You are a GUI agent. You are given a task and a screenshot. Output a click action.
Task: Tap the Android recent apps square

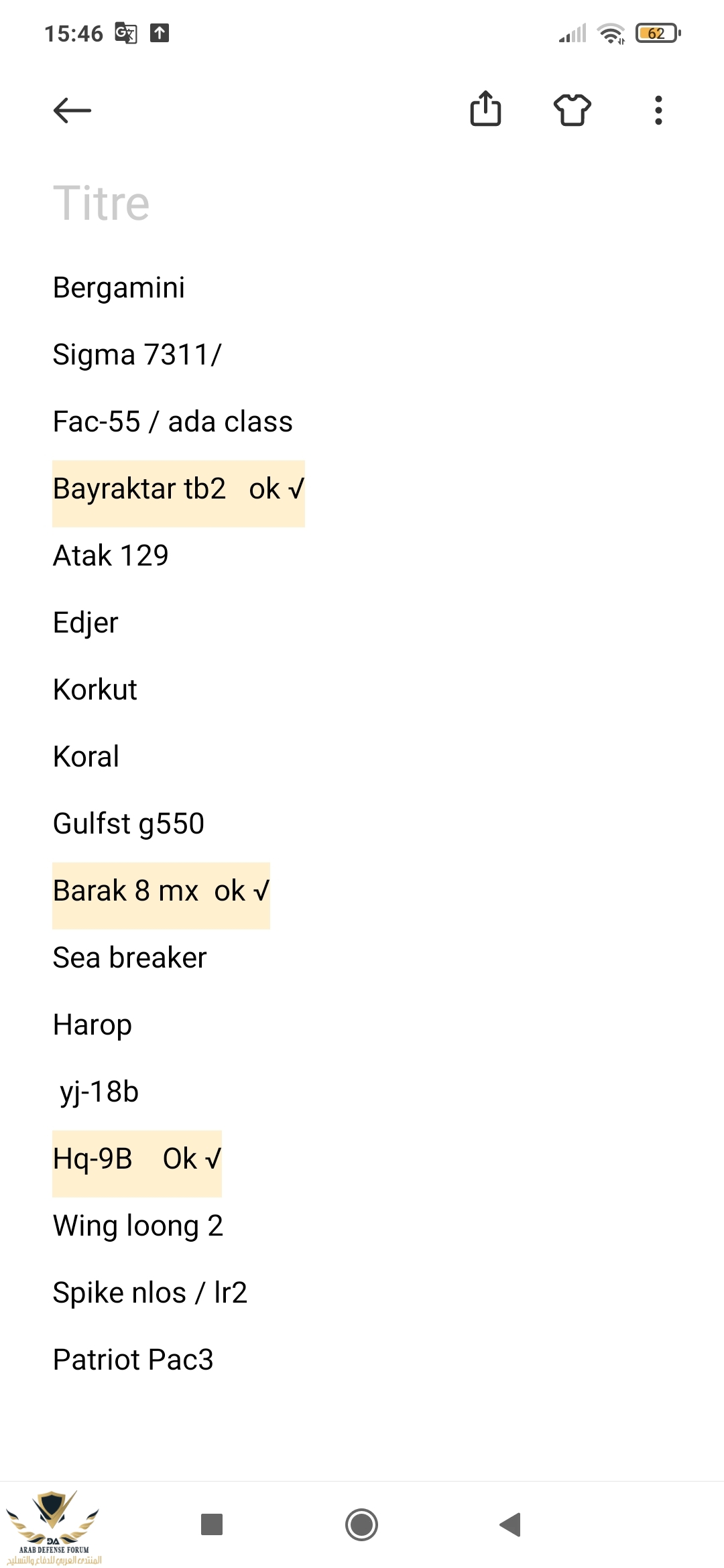pos(212,1524)
